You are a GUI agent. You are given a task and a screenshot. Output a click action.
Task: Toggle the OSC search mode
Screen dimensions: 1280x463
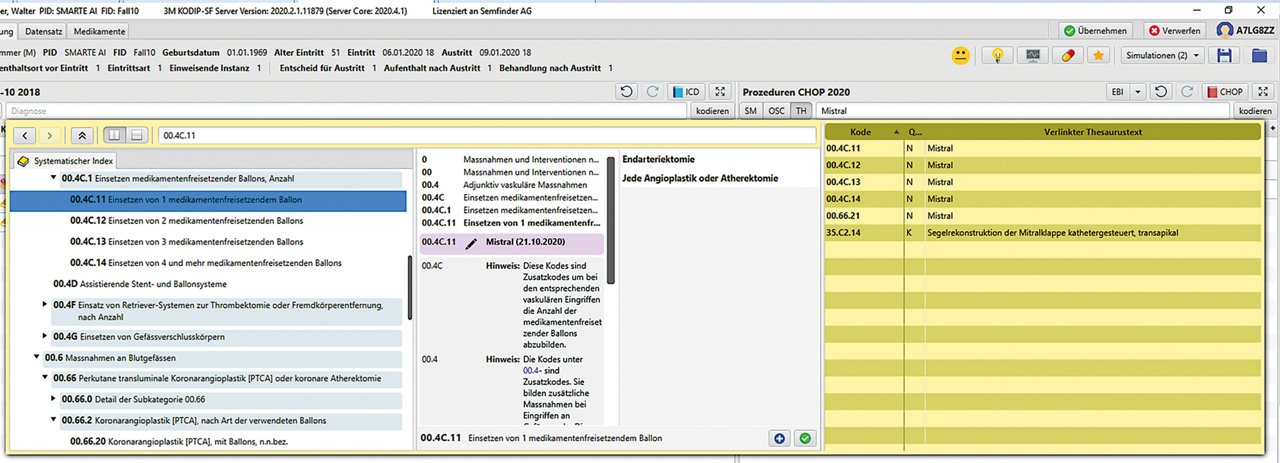tap(776, 111)
